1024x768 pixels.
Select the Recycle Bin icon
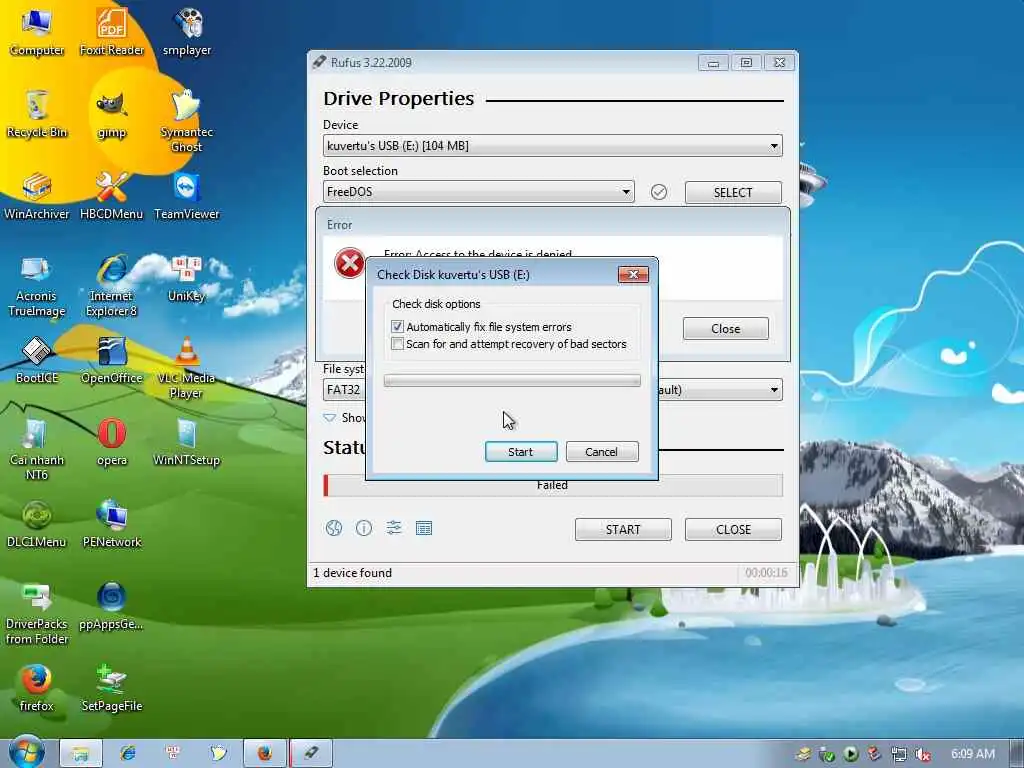click(x=37, y=114)
